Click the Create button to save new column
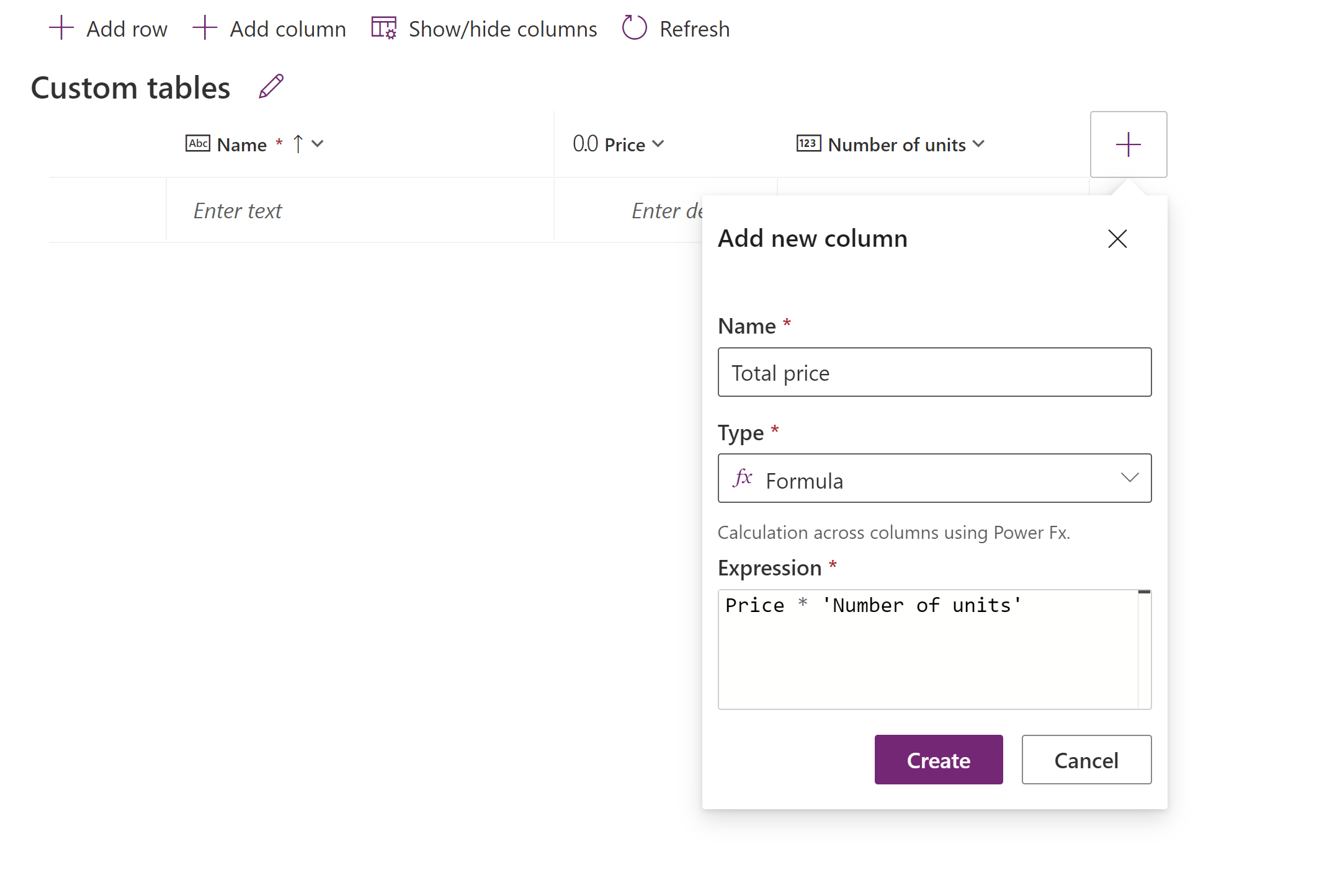This screenshot has width=1332, height=896. [x=938, y=759]
